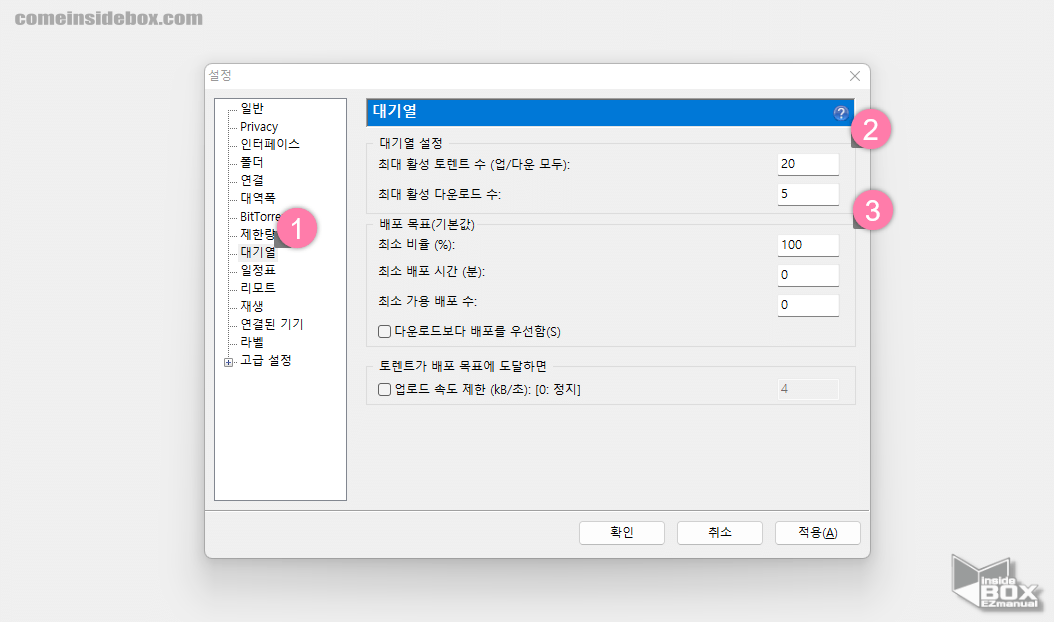This screenshot has height=622, width=1054.
Task: Cancel changes with 취소 button
Action: pyautogui.click(x=720, y=533)
